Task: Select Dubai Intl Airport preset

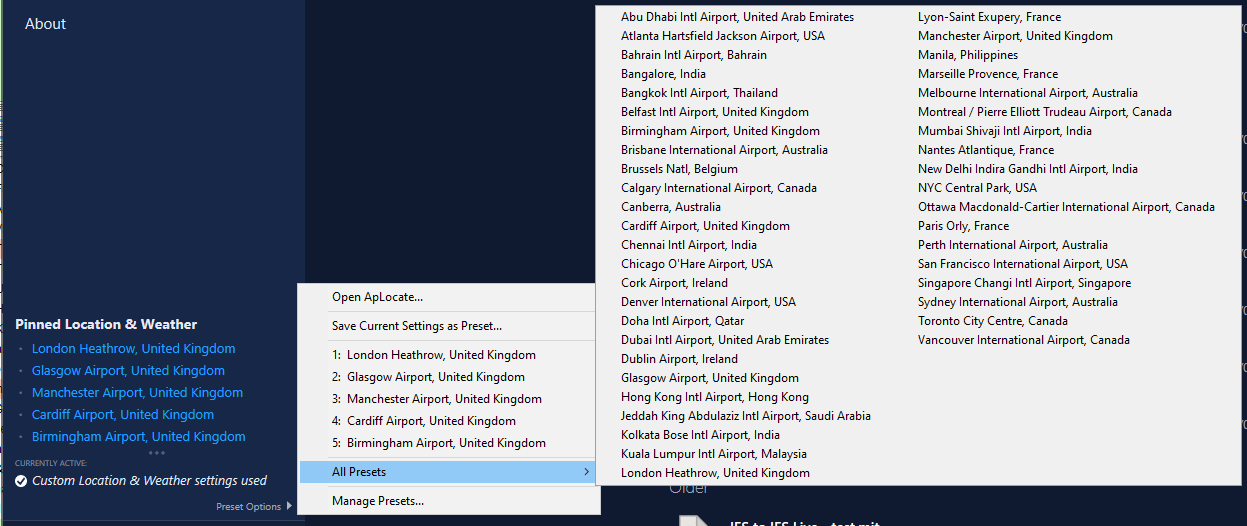Action: [724, 340]
